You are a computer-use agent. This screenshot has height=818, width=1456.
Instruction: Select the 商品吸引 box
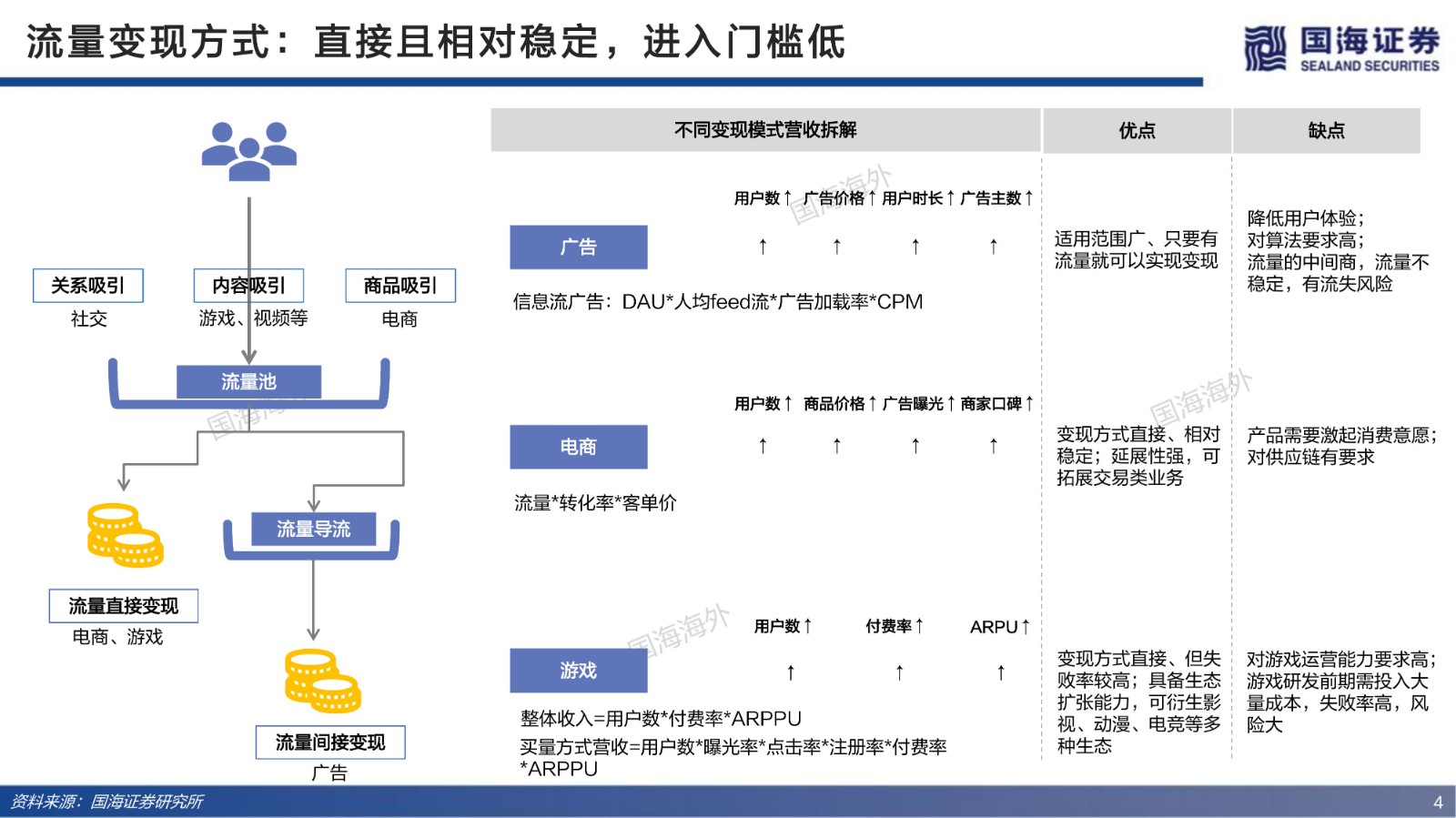click(x=400, y=286)
